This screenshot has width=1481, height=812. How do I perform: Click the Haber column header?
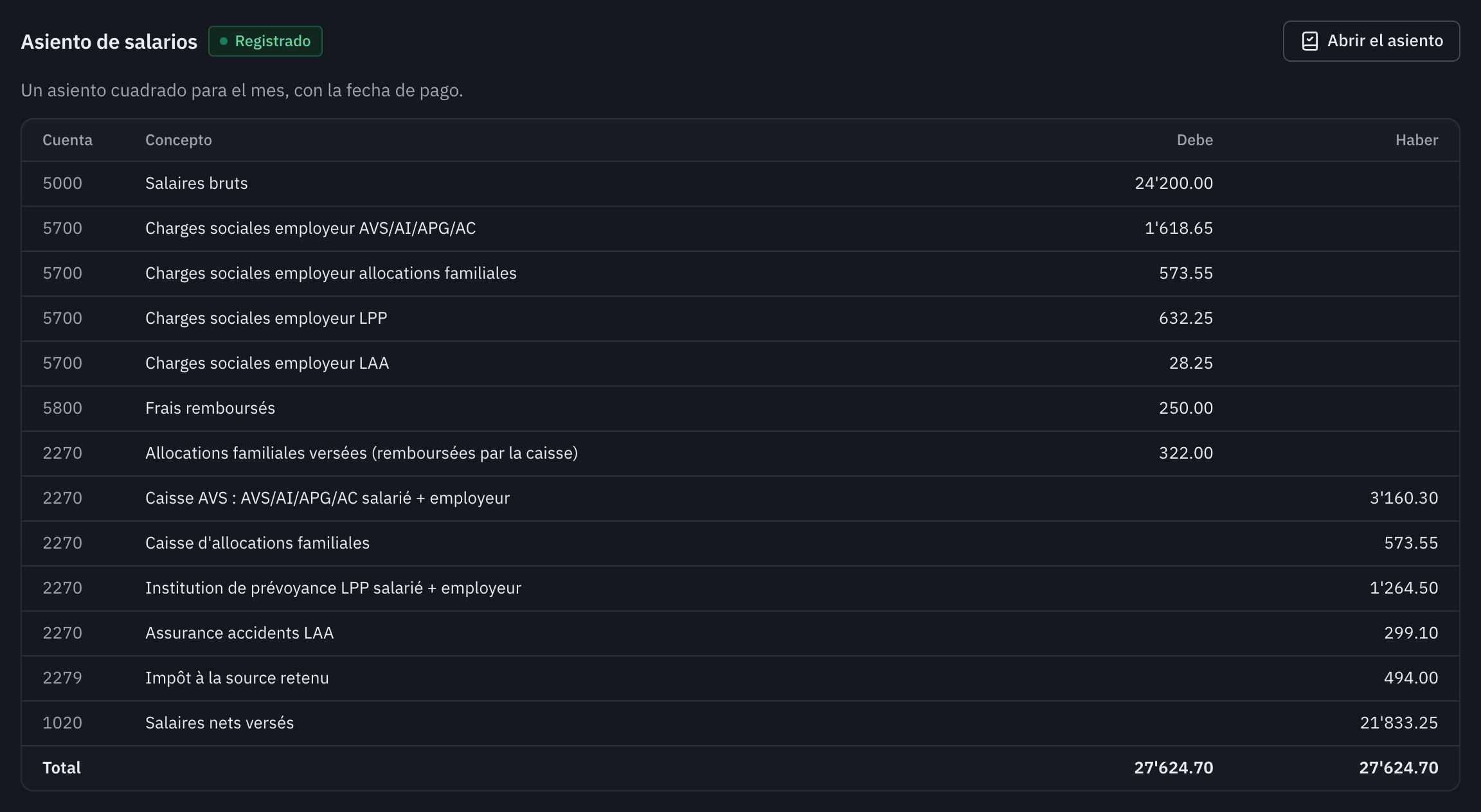coord(1417,140)
